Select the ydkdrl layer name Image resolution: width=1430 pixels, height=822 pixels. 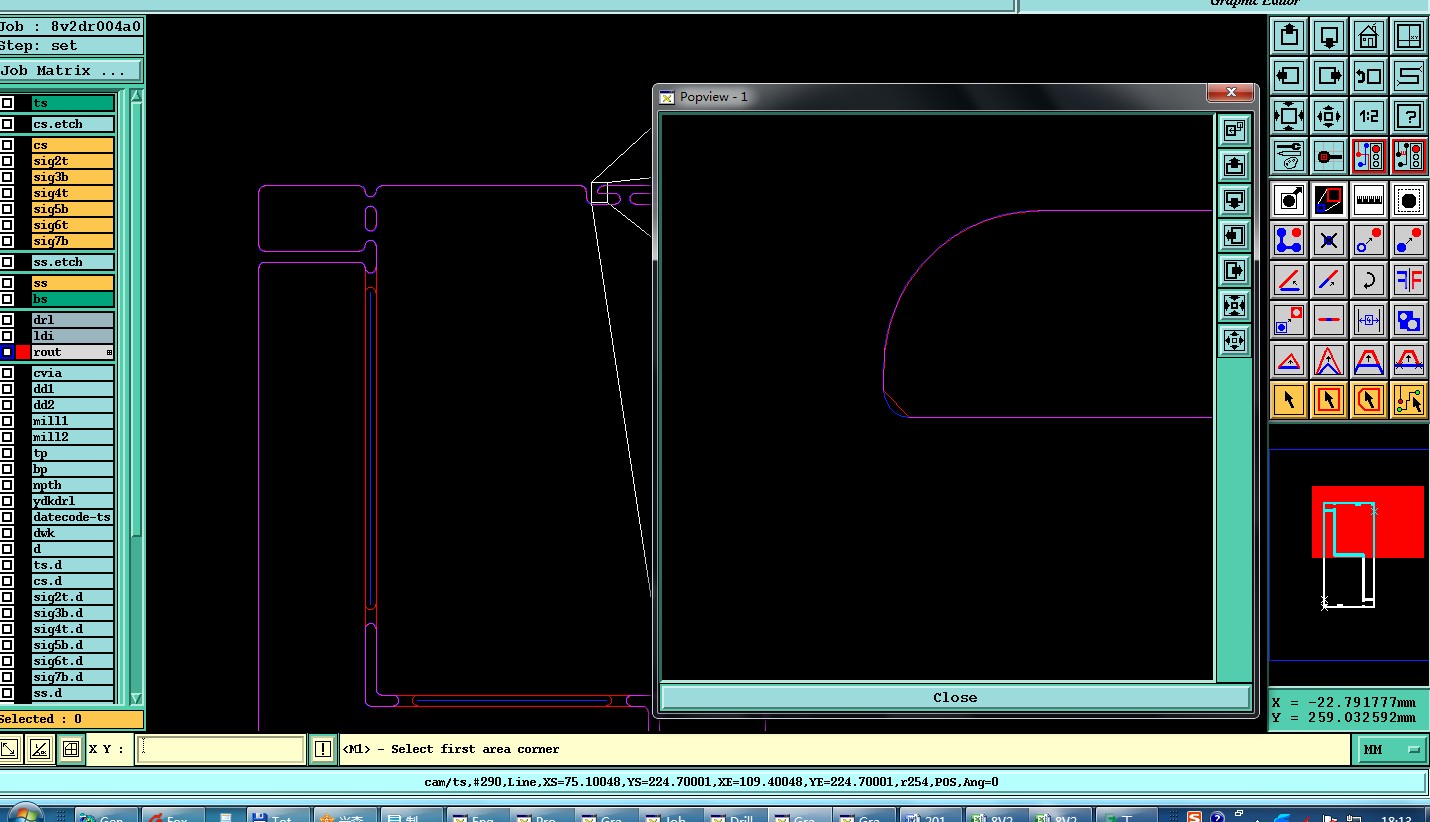(x=72, y=501)
